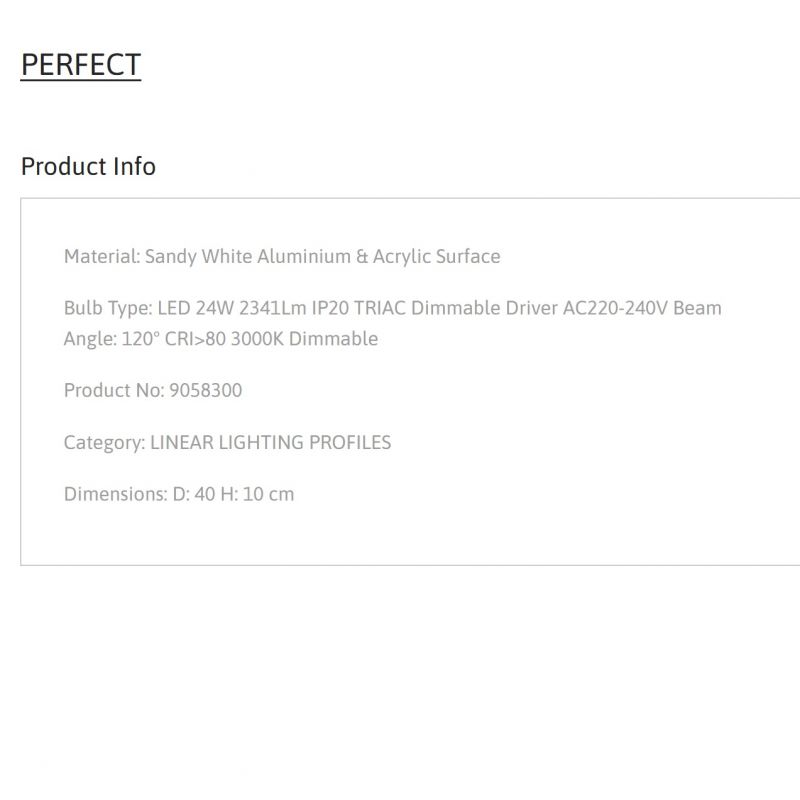Click the IP20 rating text
The image size is (800, 800).
click(330, 308)
